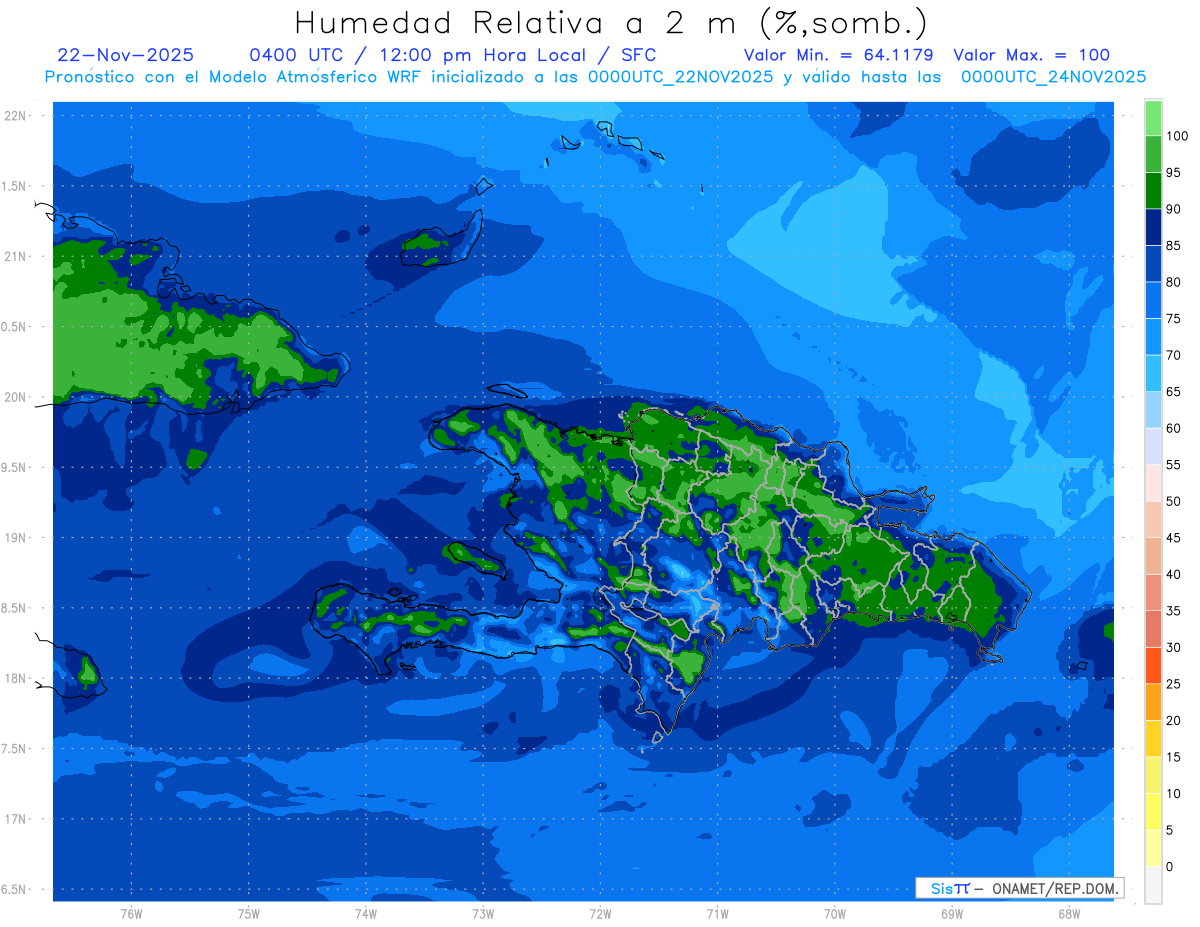Click the '21N' latitude label

[x=15, y=256]
